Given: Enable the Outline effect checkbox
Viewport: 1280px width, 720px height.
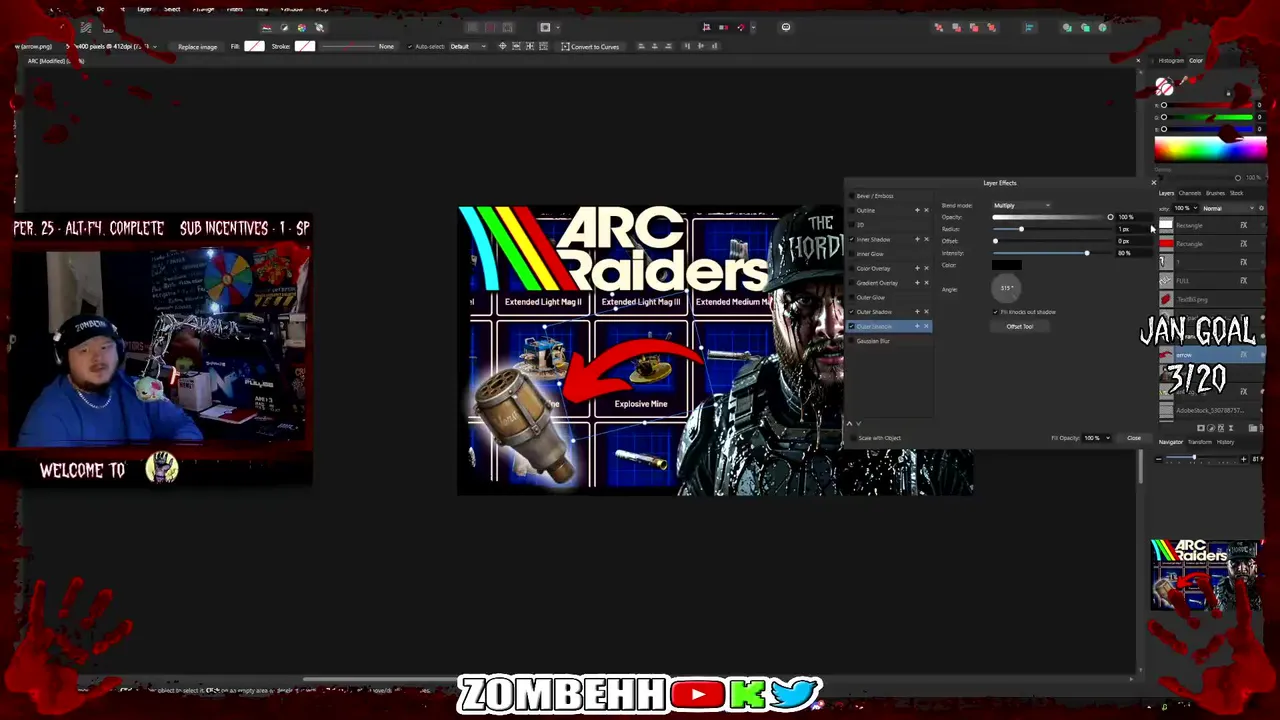Looking at the screenshot, I should point(851,210).
